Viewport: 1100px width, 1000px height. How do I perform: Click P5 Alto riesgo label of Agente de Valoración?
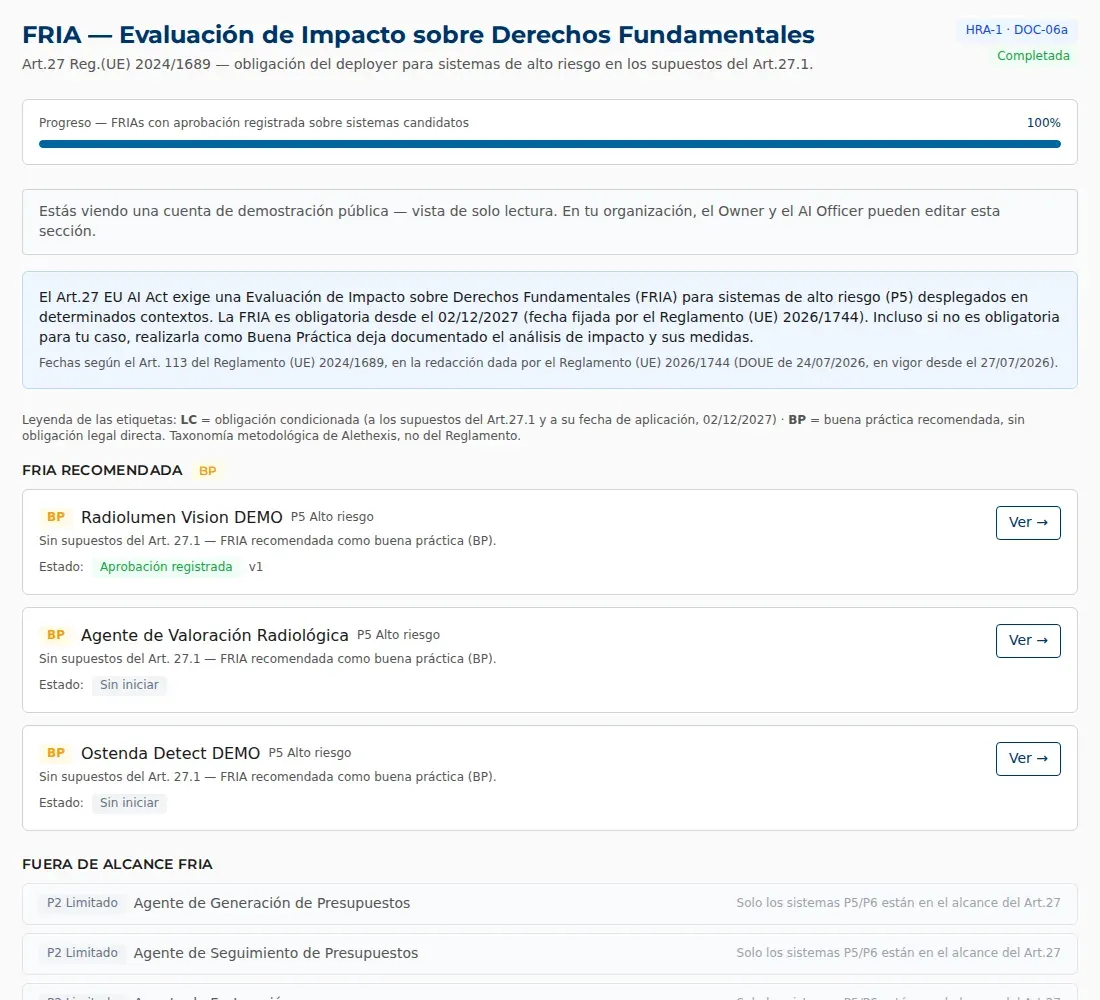398,635
